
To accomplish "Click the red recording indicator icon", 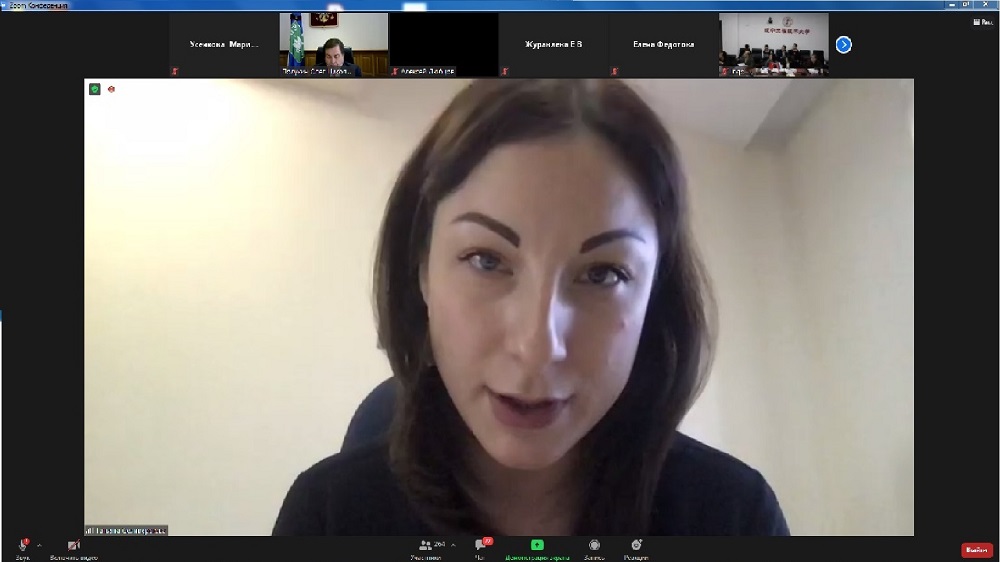I will tap(111, 89).
